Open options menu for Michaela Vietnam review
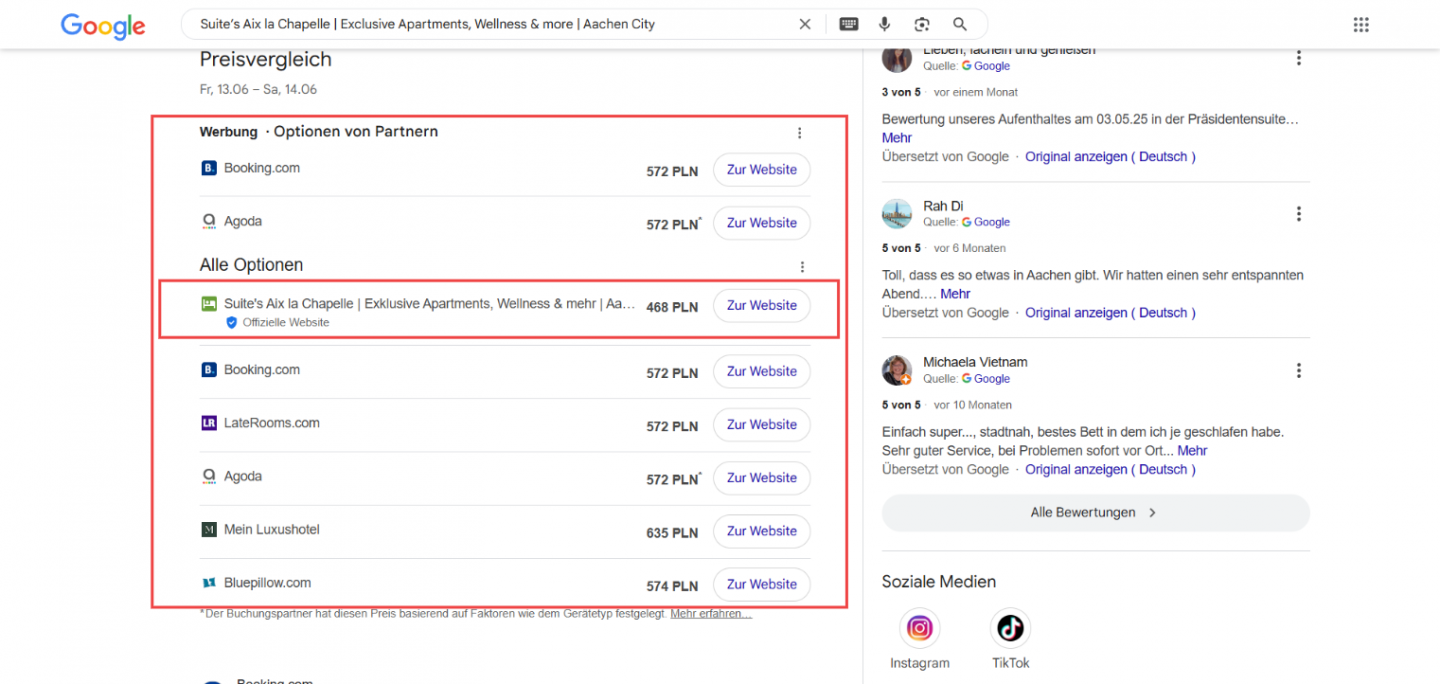Image resolution: width=1440 pixels, height=684 pixels. 1298,371
